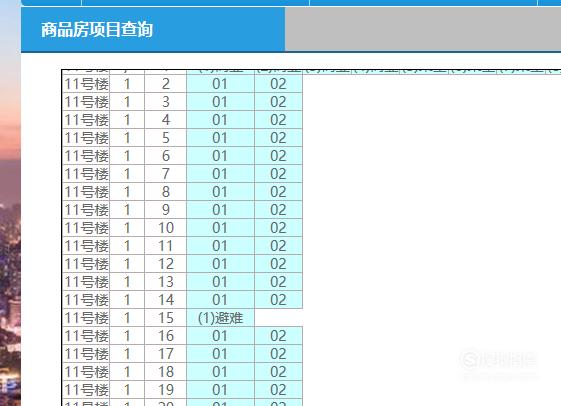View room 01 on floor 13
The width and height of the screenshot is (561, 406).
[x=220, y=282]
